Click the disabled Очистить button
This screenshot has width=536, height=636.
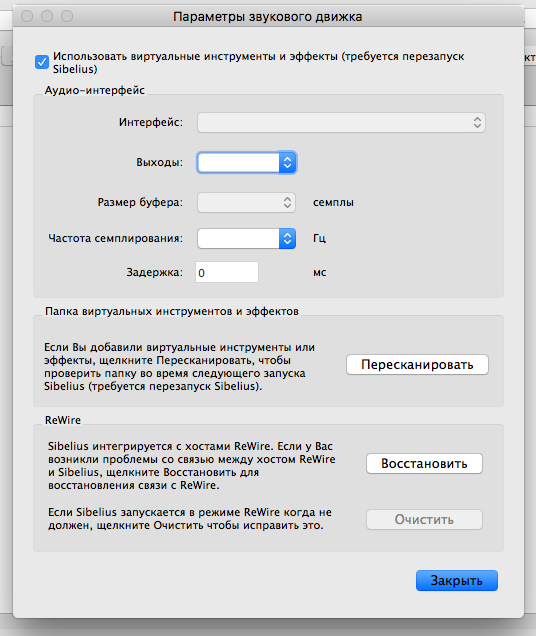click(x=424, y=520)
